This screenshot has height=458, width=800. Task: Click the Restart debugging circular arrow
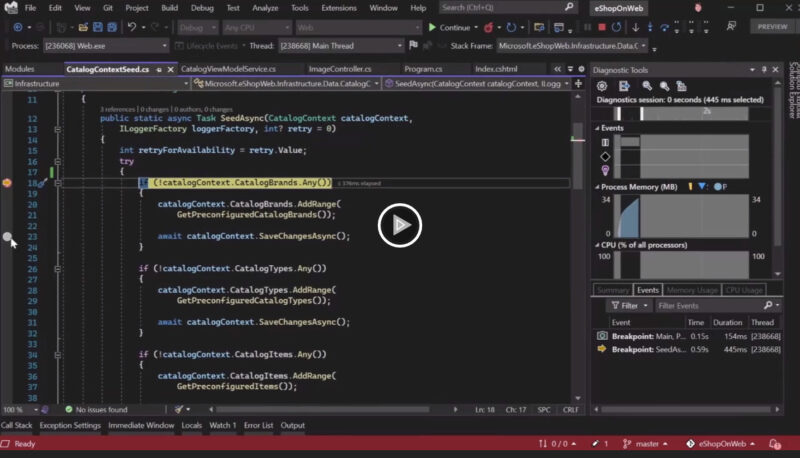(616, 28)
